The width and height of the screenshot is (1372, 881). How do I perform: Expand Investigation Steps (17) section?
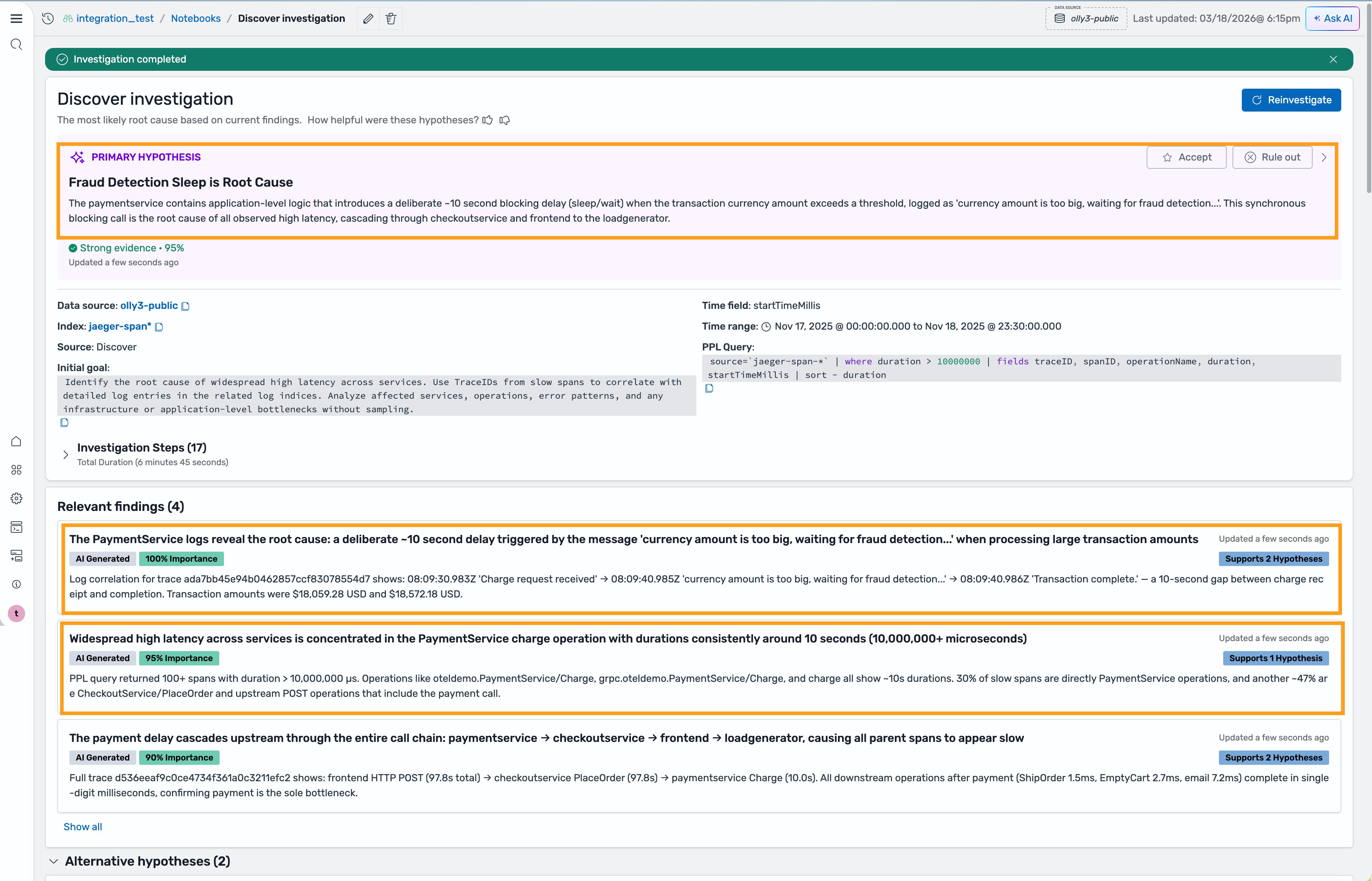click(x=66, y=454)
